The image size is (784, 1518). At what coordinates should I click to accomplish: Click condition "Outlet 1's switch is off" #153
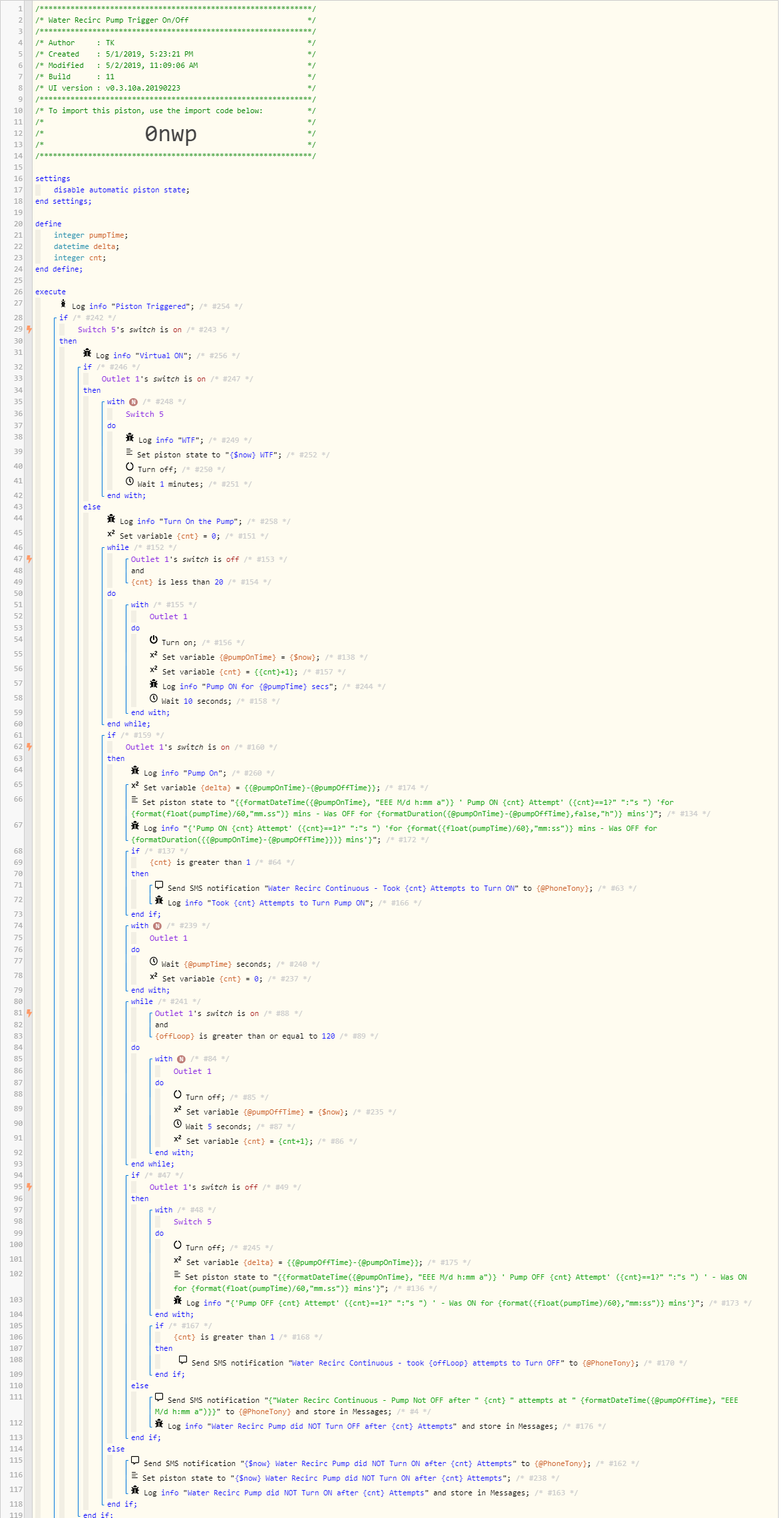[185, 559]
